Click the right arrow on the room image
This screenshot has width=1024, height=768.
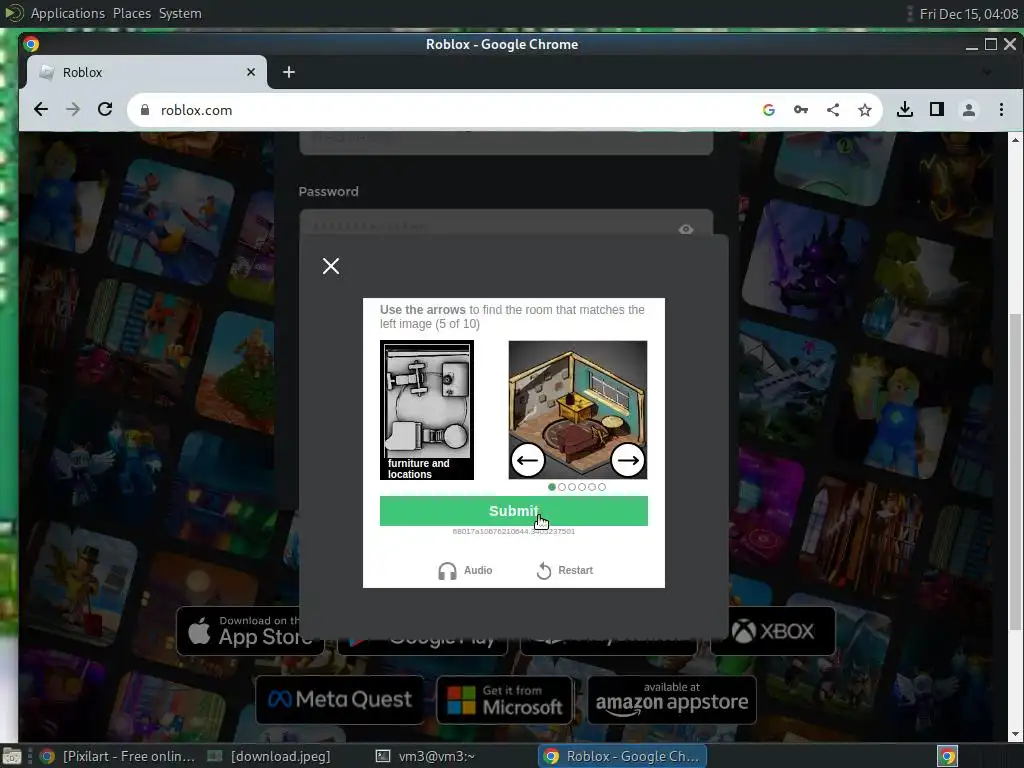pyautogui.click(x=628, y=460)
